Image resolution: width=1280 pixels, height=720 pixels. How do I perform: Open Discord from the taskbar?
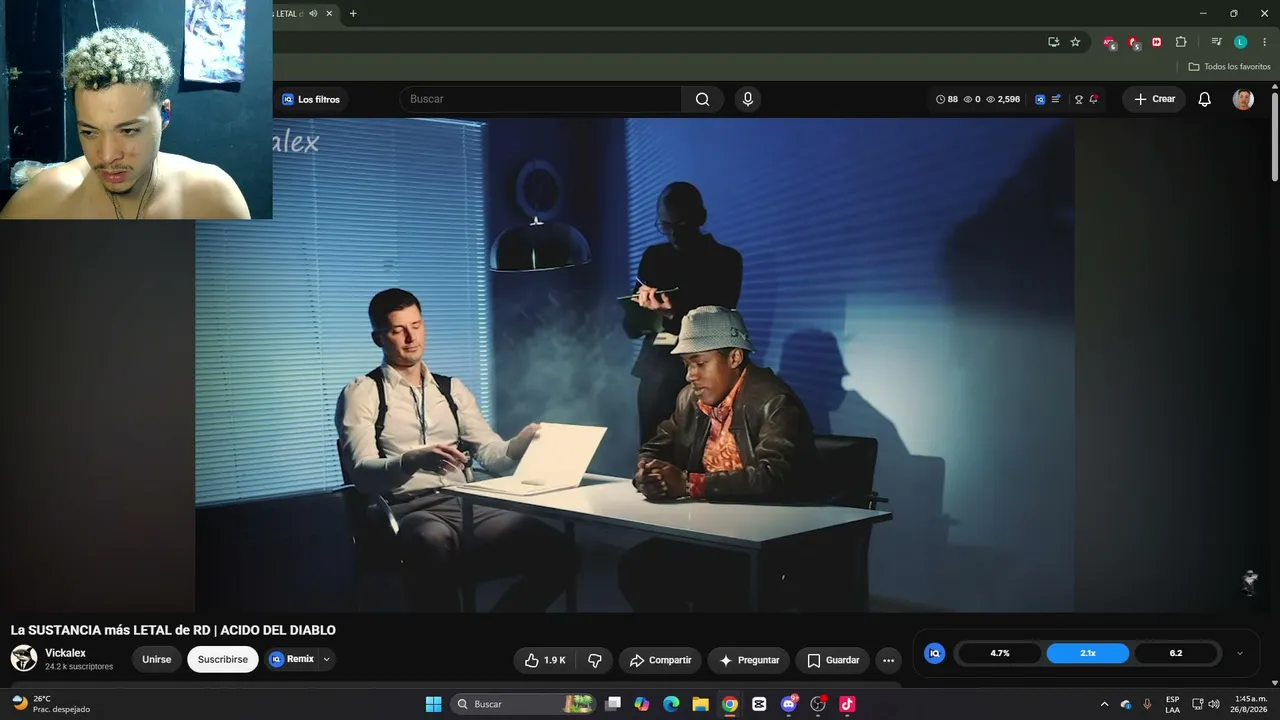tap(789, 704)
